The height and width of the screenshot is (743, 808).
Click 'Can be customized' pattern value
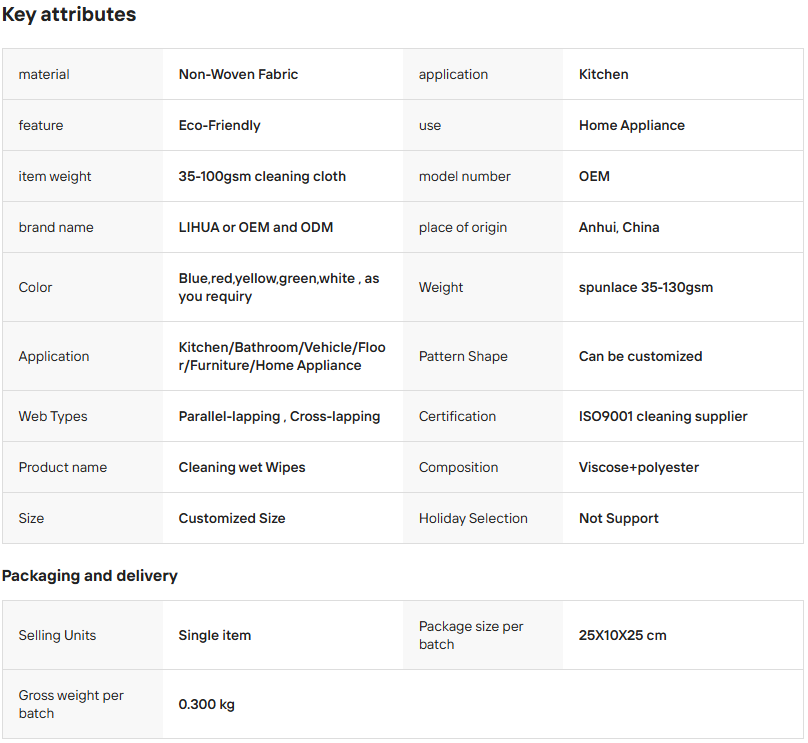[640, 356]
